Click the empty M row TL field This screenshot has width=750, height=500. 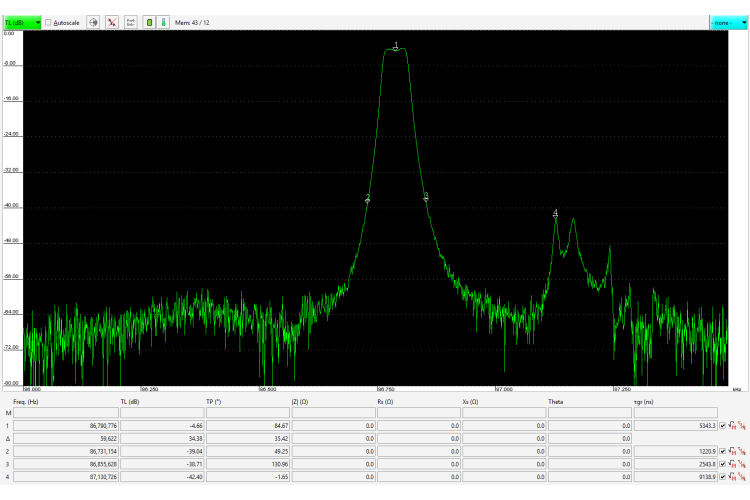[162, 413]
